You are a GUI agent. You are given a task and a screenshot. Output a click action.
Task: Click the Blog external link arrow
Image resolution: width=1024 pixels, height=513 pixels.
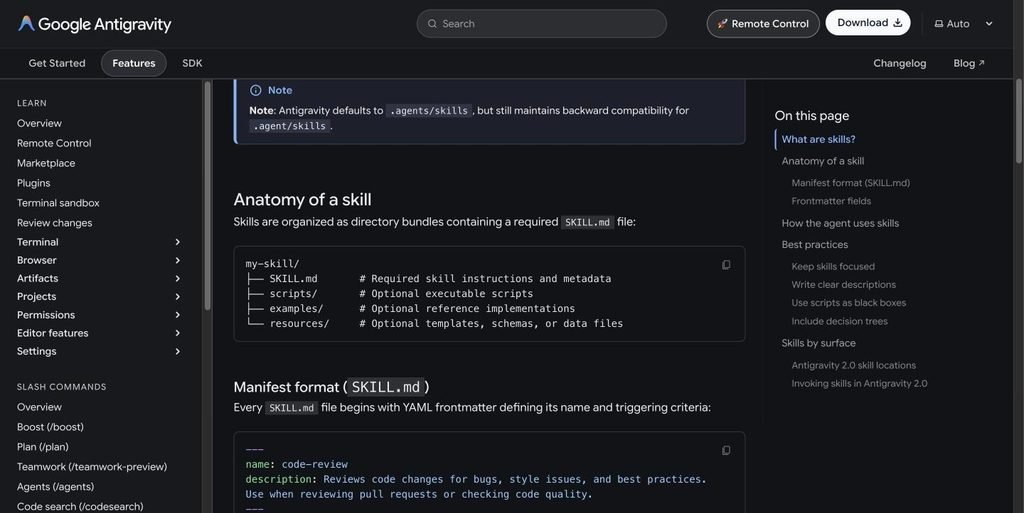(x=981, y=63)
